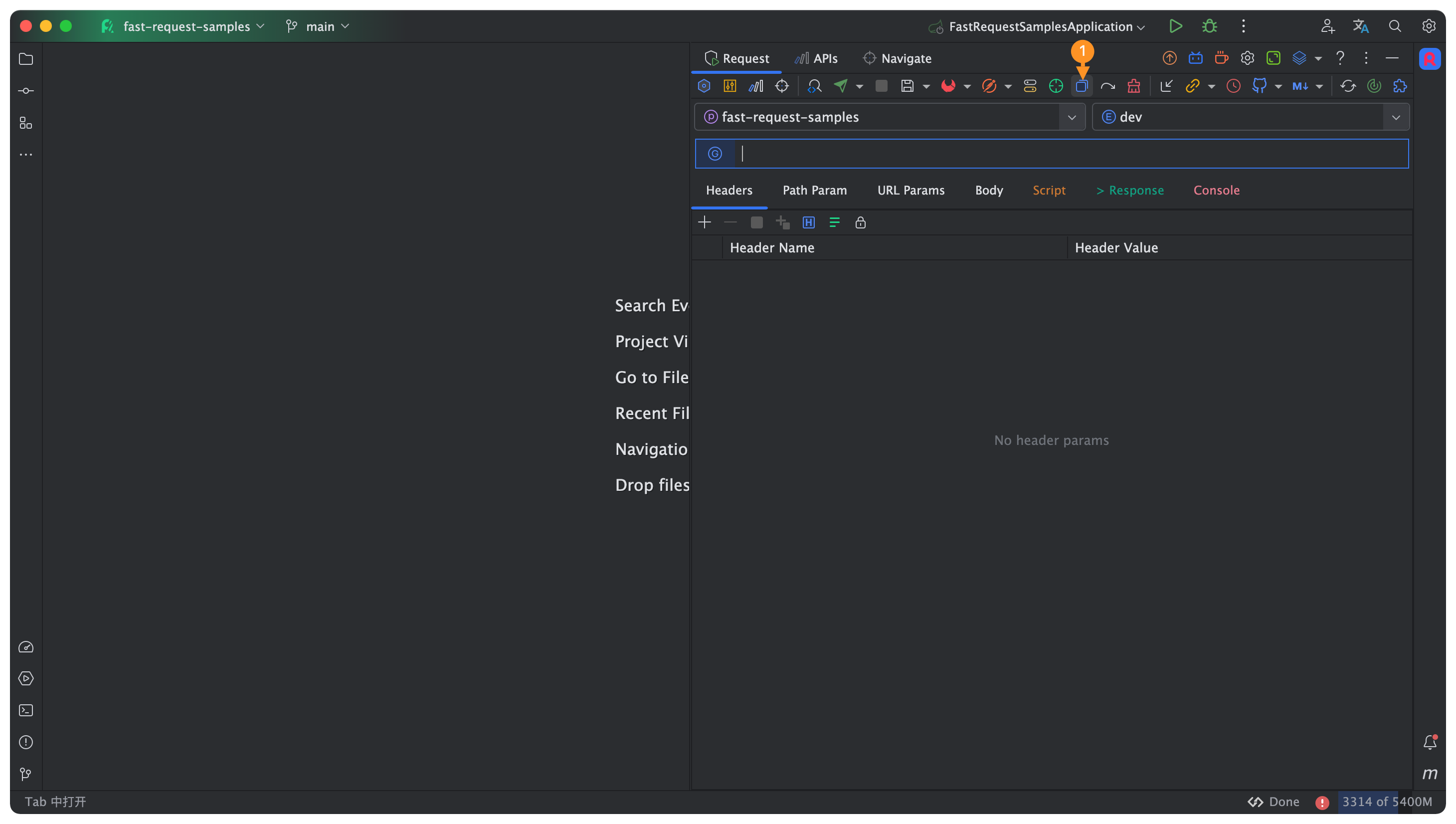Click the red clock history icon

(x=1233, y=86)
